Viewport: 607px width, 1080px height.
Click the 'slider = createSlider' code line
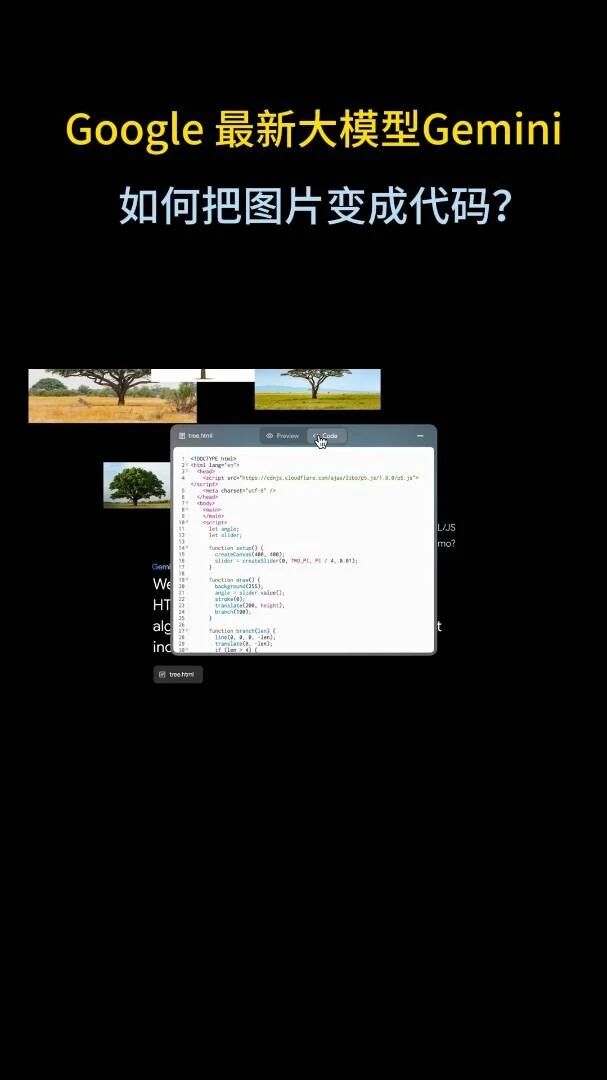coord(286,561)
